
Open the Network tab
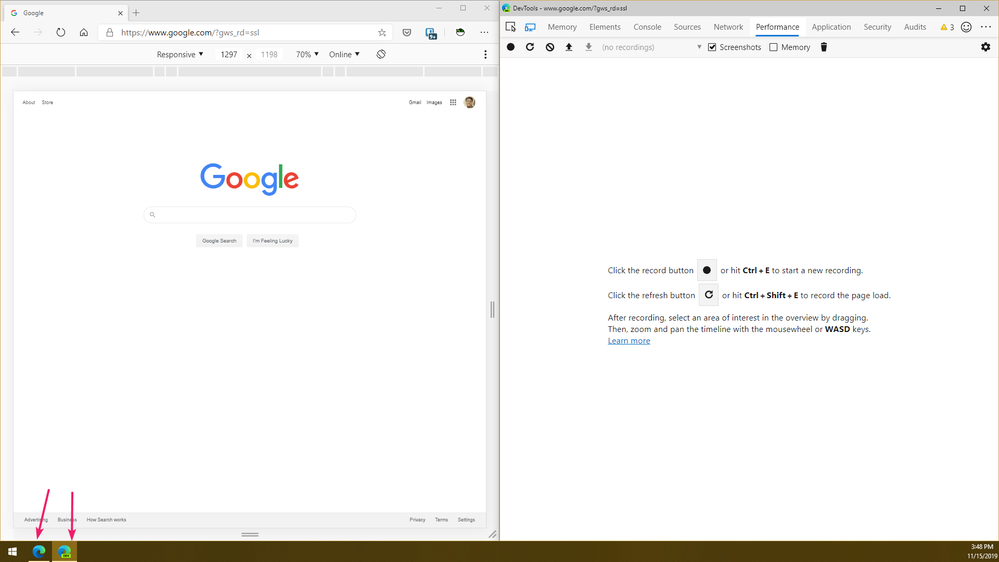(x=728, y=27)
